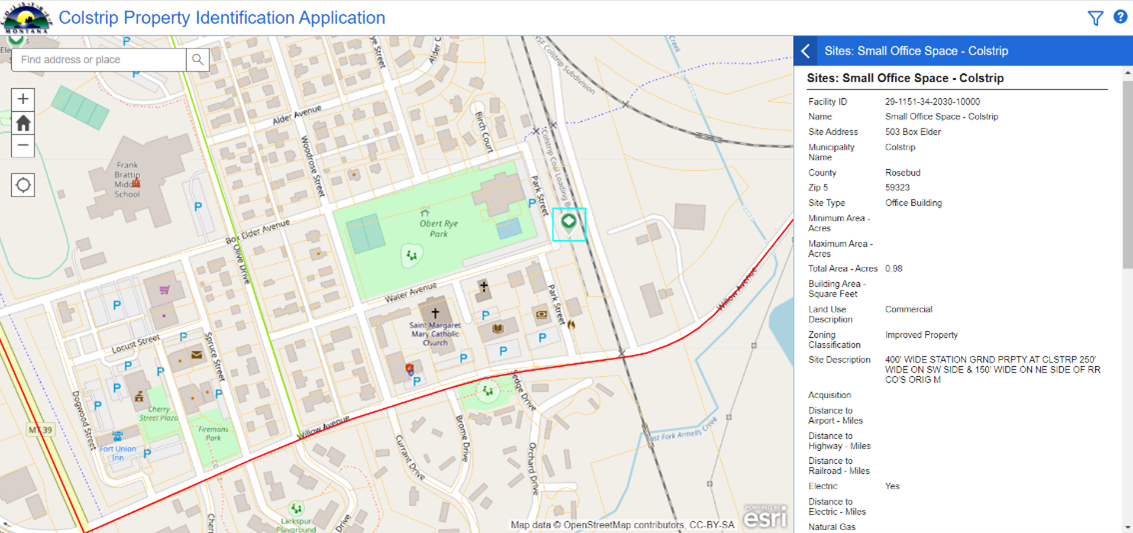This screenshot has height=533, width=1133.
Task: Click the playground icon south of Willow Avenue
Action: (x=488, y=391)
